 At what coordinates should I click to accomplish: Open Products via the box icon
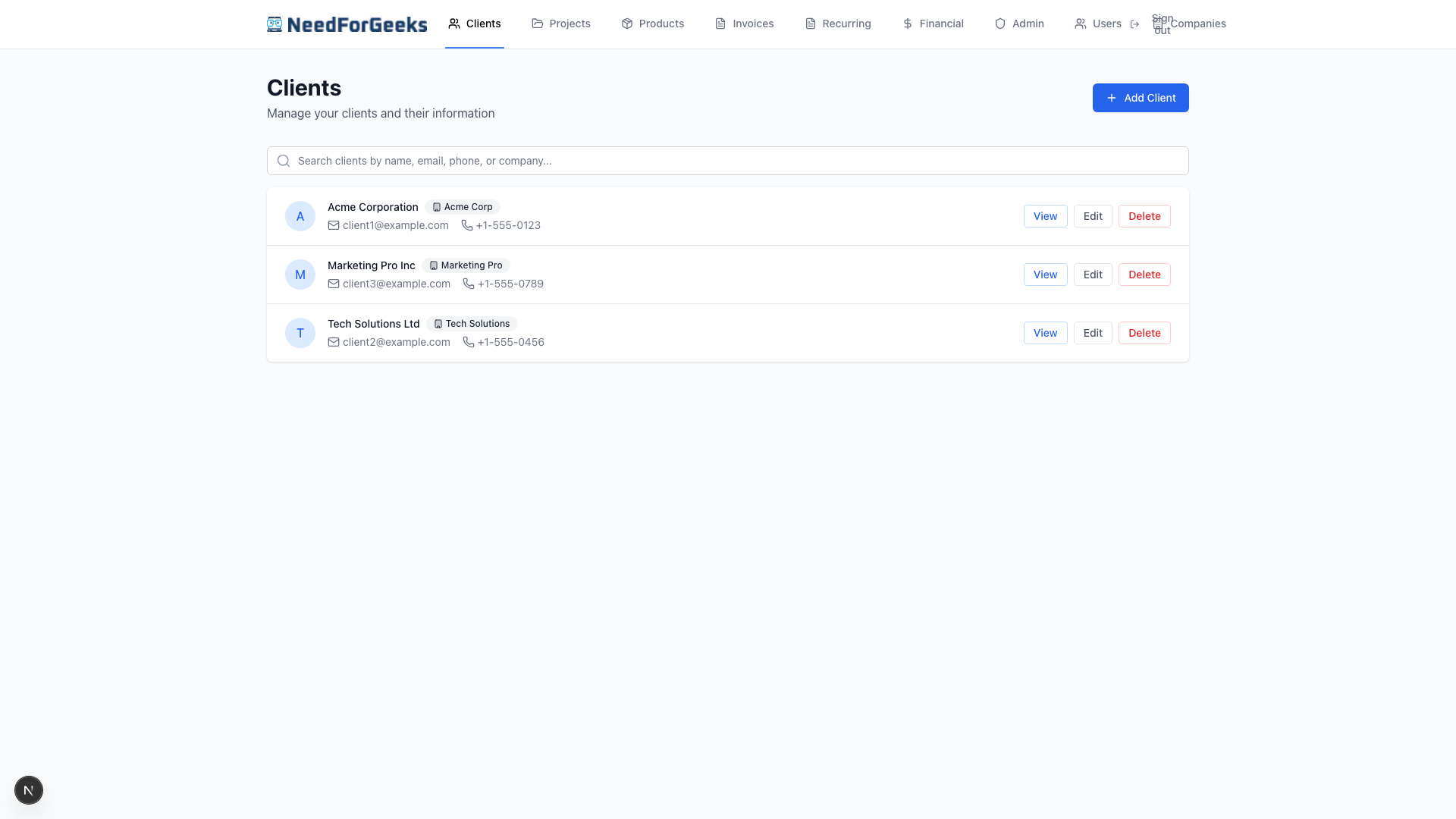(627, 24)
